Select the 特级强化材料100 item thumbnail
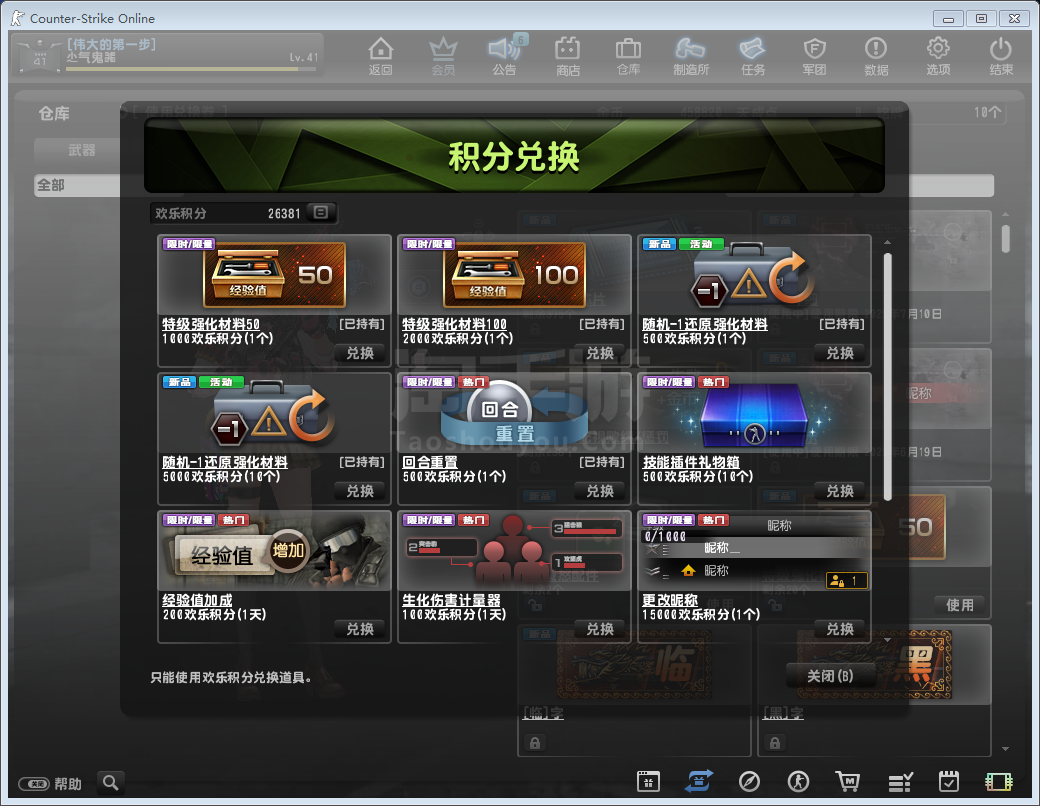Viewport: 1040px width, 806px height. 514,275
